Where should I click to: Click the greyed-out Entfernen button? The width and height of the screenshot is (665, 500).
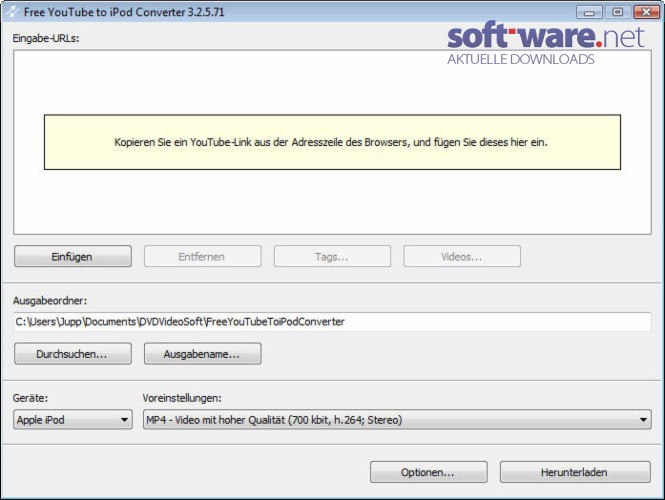click(x=203, y=257)
